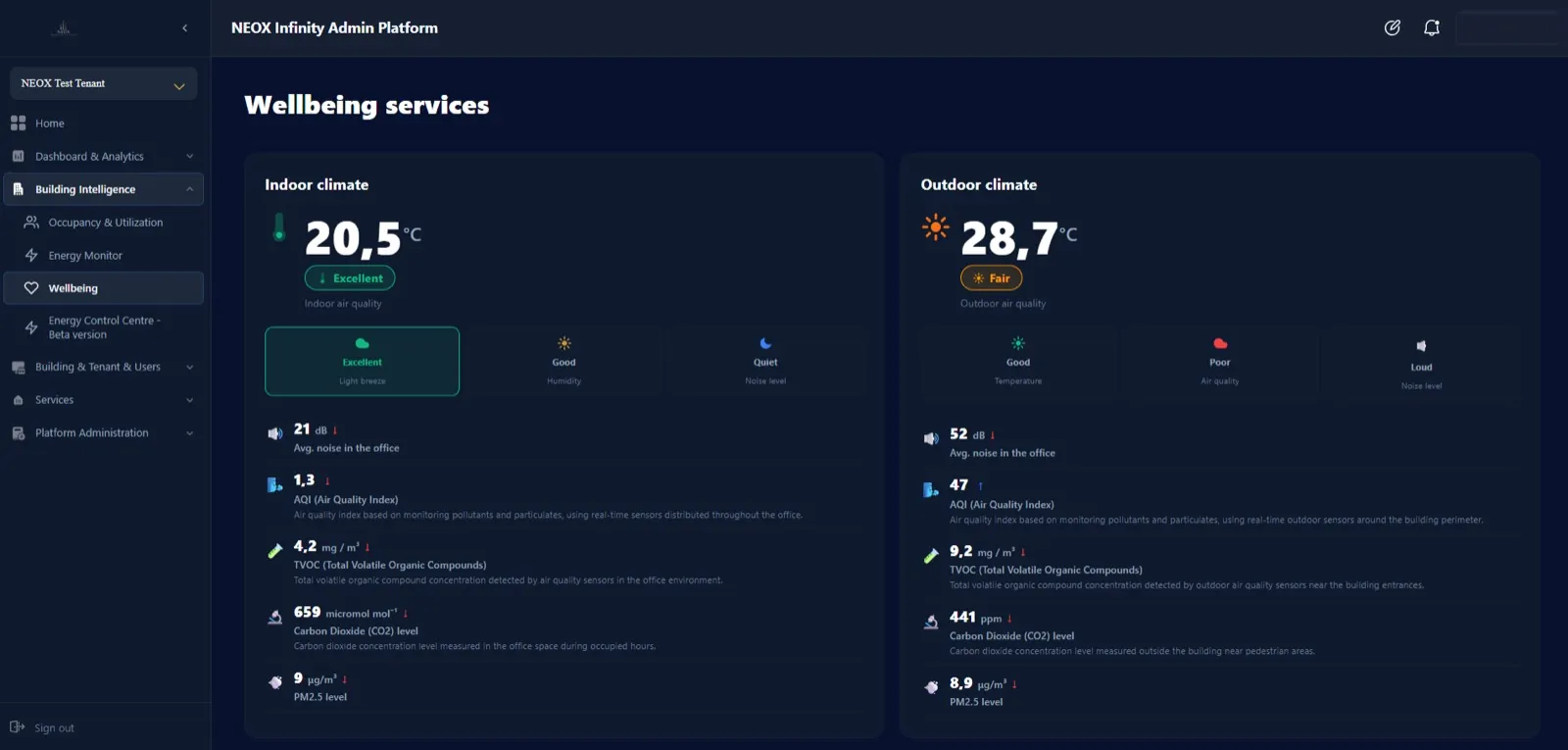Collapse the Building Intelligence section
Screen dimensions: 1568x750
pyautogui.click(x=189, y=189)
